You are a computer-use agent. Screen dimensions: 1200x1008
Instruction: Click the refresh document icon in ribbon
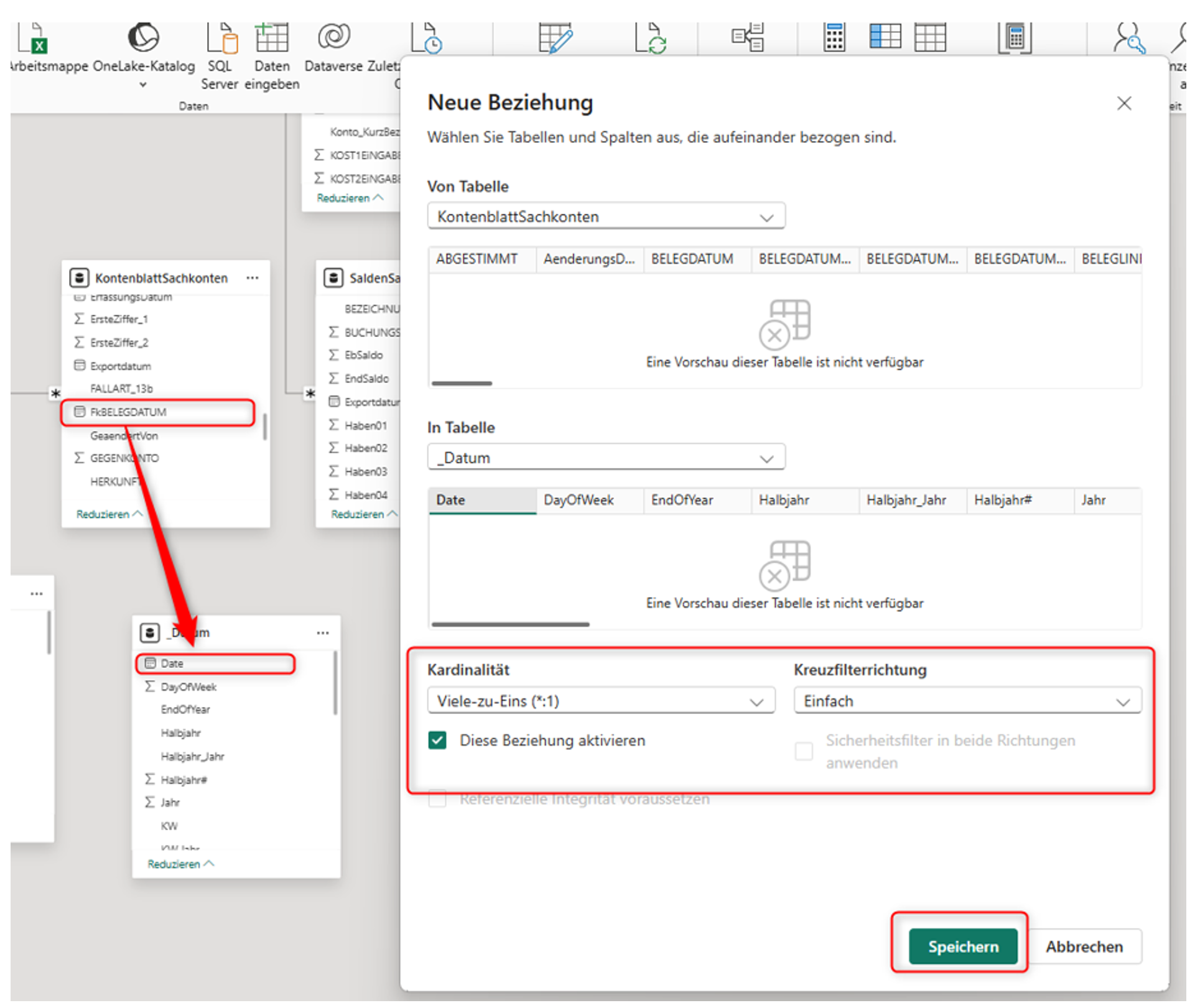[x=650, y=39]
